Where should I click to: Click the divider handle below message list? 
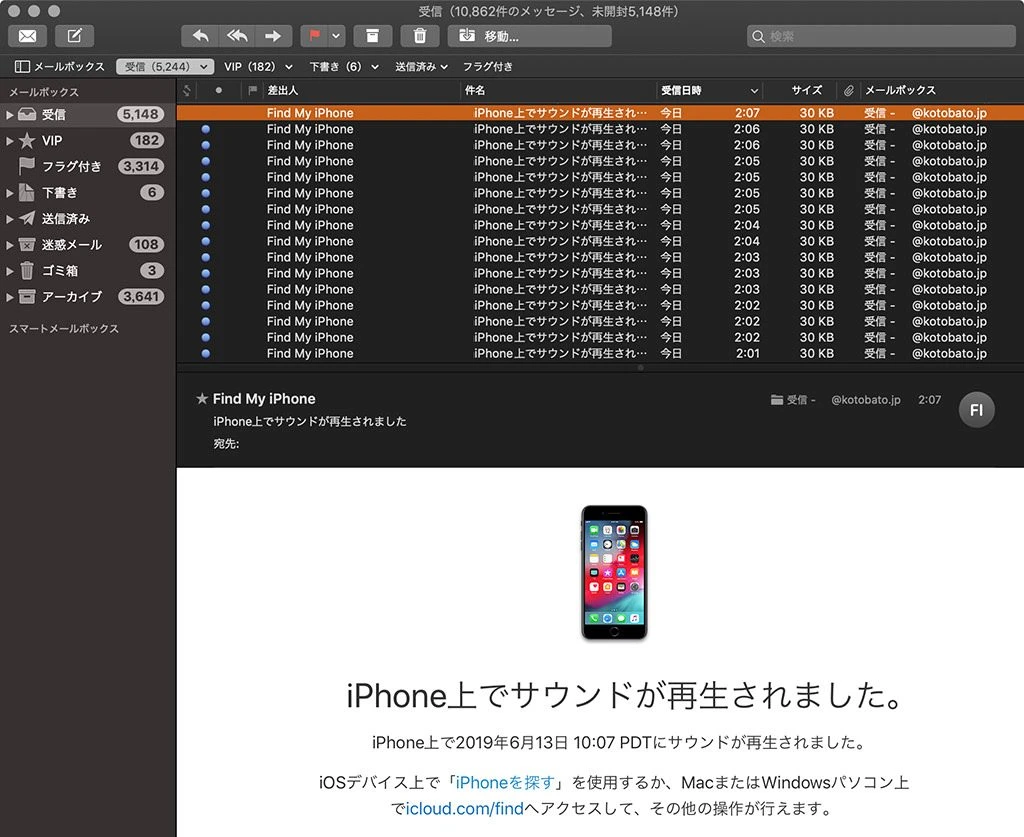(x=640, y=368)
